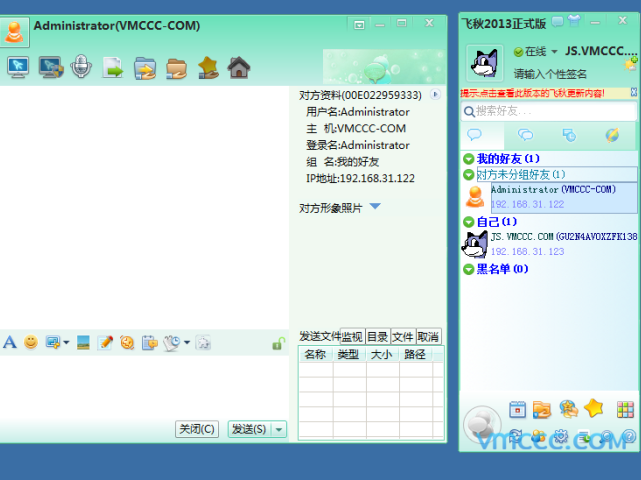The image size is (641, 480).
Task: Click the 发送(S) send button
Action: (x=249, y=429)
